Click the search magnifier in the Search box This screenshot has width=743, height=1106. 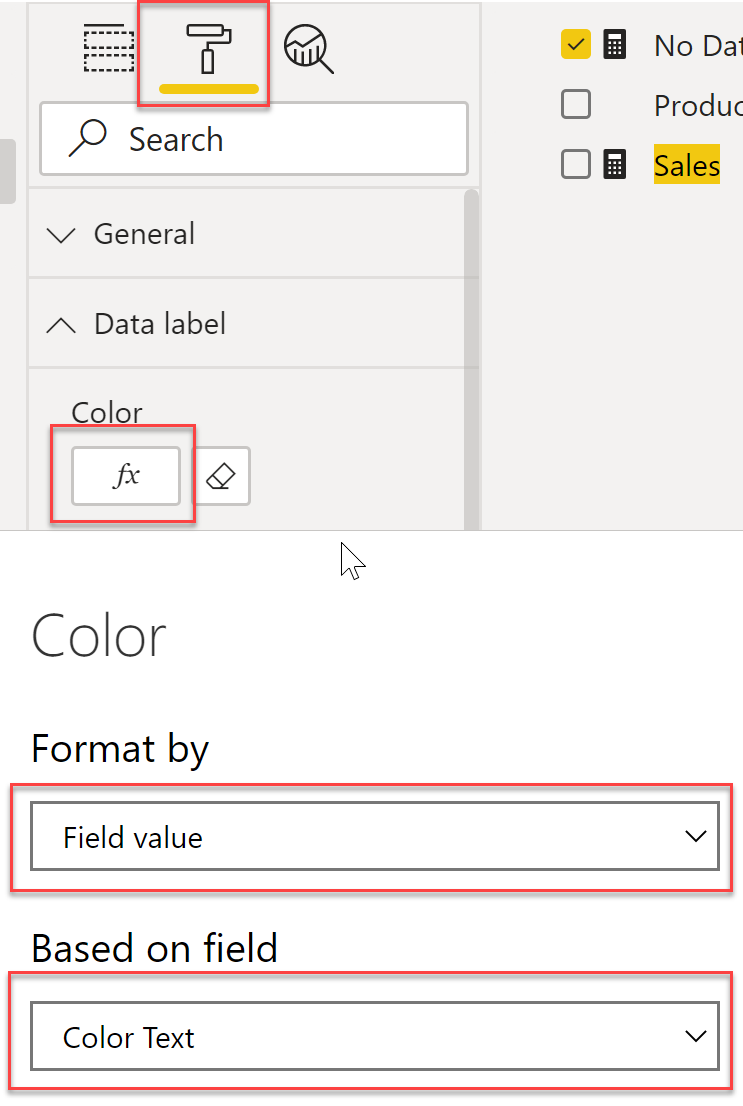[x=89, y=139]
